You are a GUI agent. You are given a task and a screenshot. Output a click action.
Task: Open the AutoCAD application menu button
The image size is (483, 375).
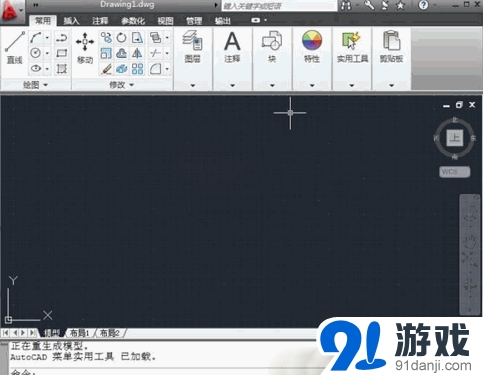click(12, 11)
